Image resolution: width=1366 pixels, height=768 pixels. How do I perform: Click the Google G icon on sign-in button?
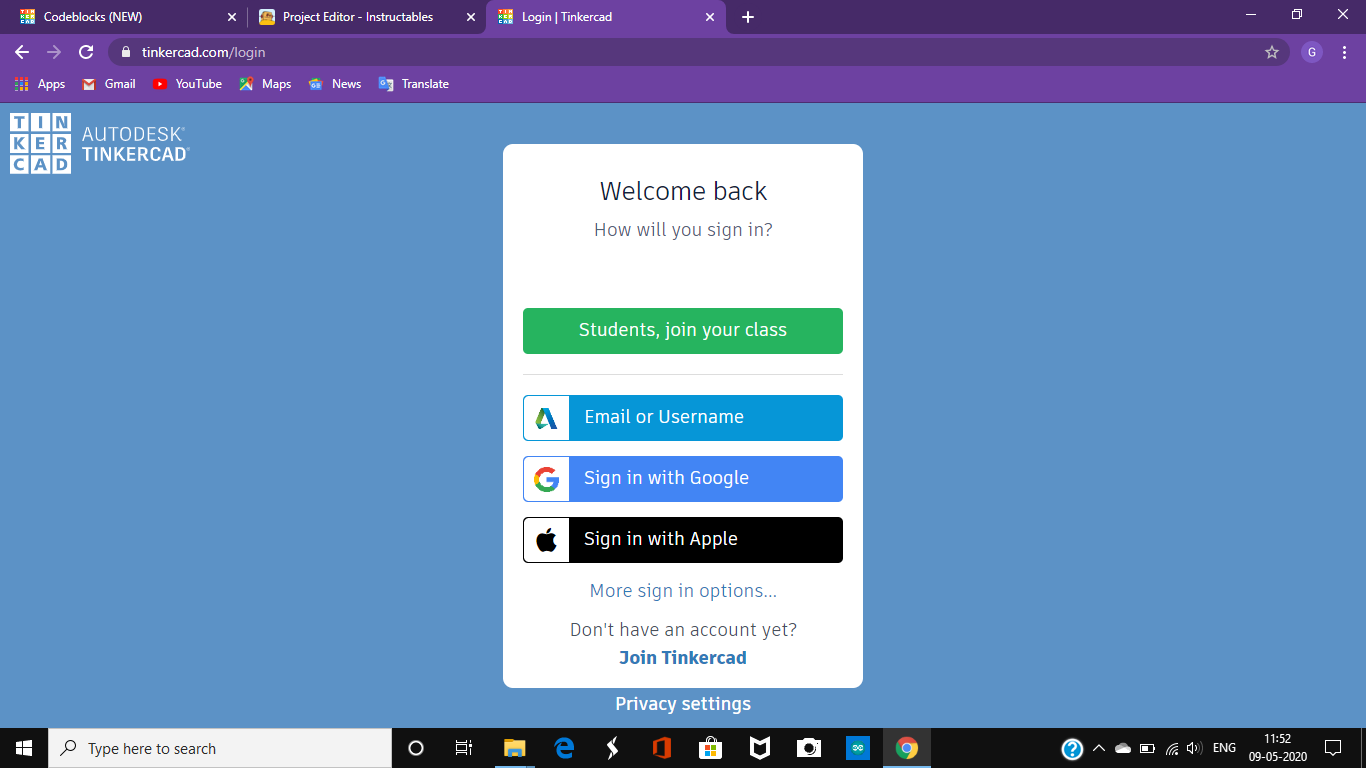545,479
